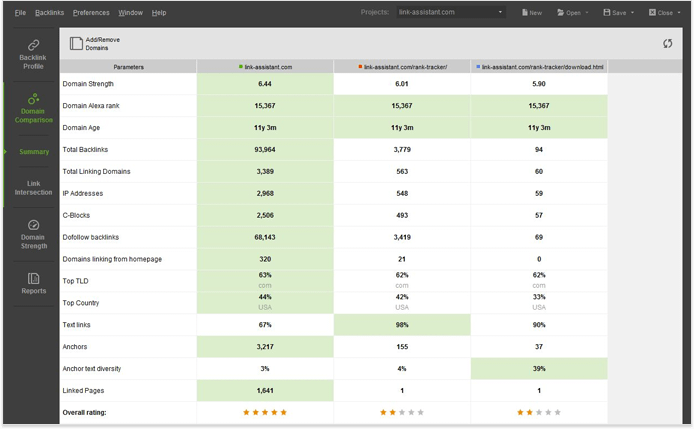Click the 320 Domains linking from homepage value
The height and width of the screenshot is (429, 694).
[265, 259]
